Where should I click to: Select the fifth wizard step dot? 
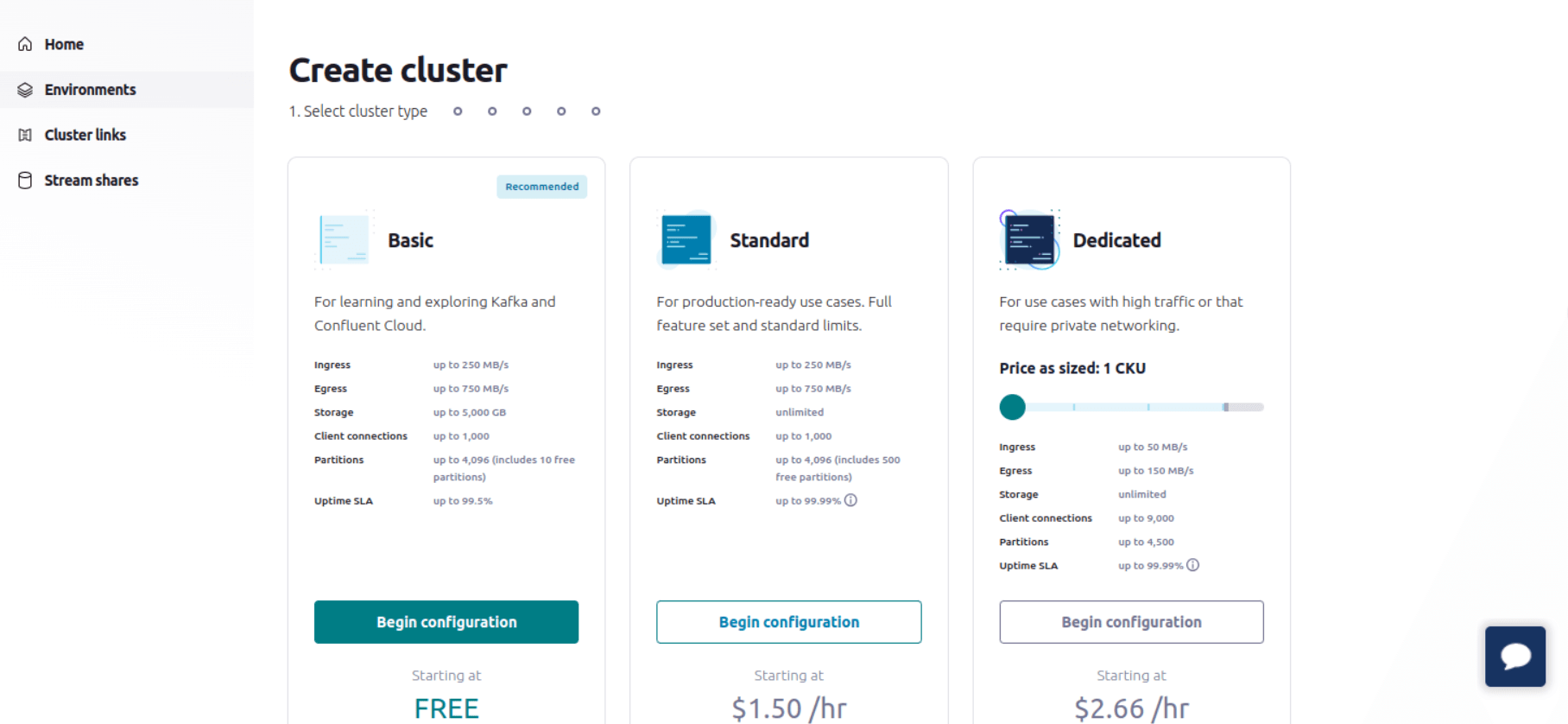561,111
